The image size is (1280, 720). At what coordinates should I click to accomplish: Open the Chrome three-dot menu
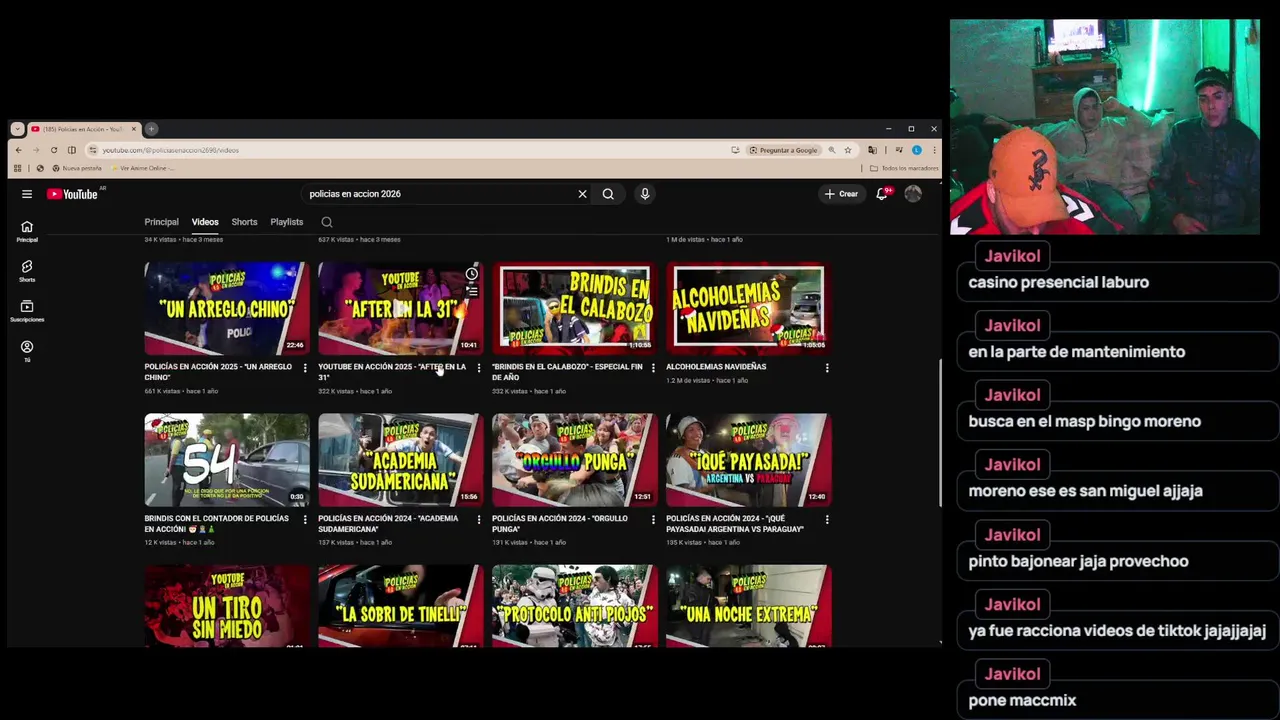point(934,150)
